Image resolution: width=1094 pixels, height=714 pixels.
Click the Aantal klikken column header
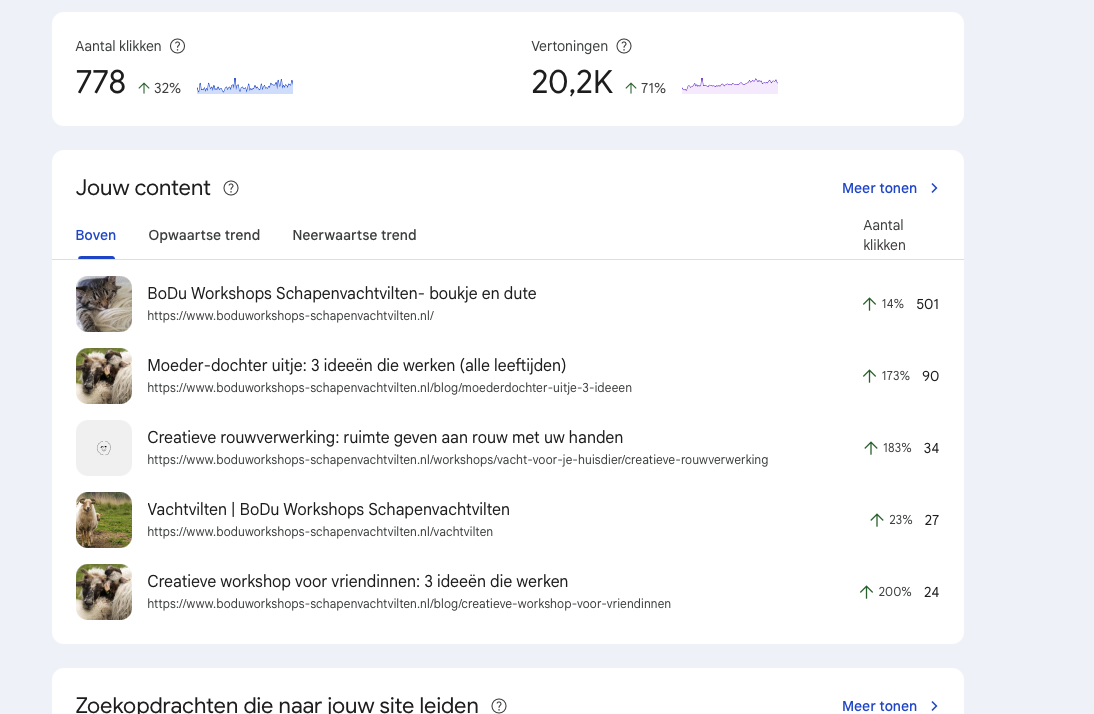click(x=884, y=235)
